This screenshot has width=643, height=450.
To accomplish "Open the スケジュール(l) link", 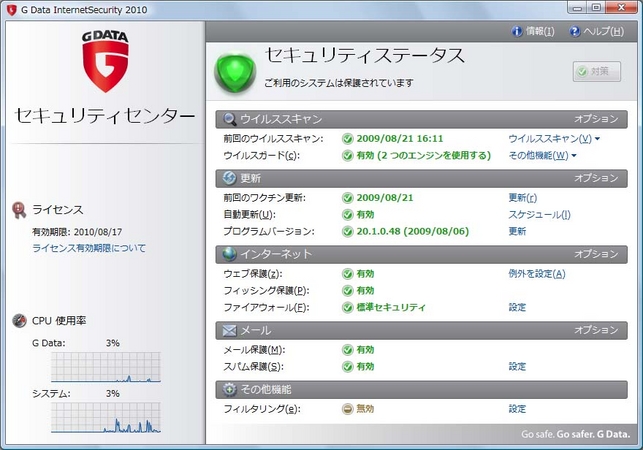I will coord(539,215).
